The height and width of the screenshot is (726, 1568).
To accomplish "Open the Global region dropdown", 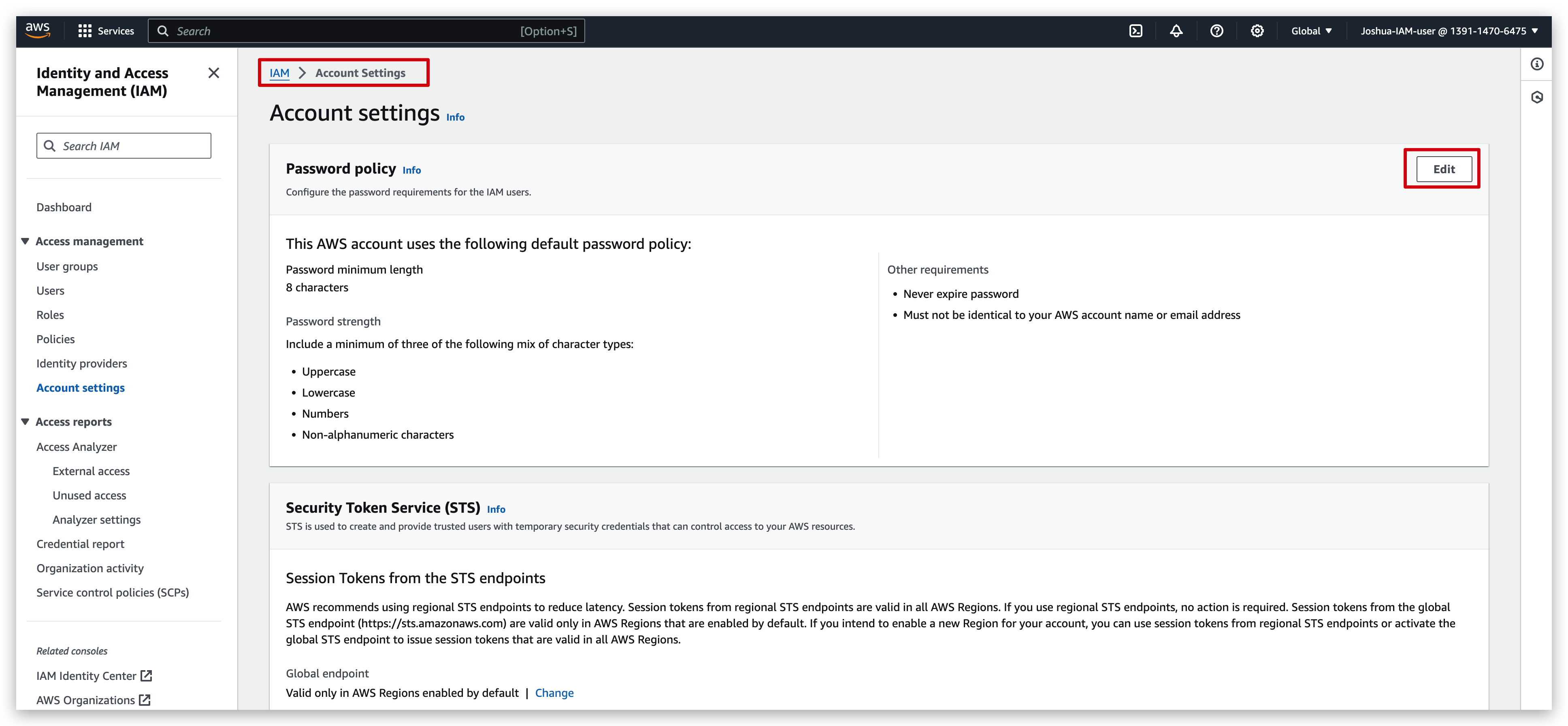I will tap(1310, 30).
